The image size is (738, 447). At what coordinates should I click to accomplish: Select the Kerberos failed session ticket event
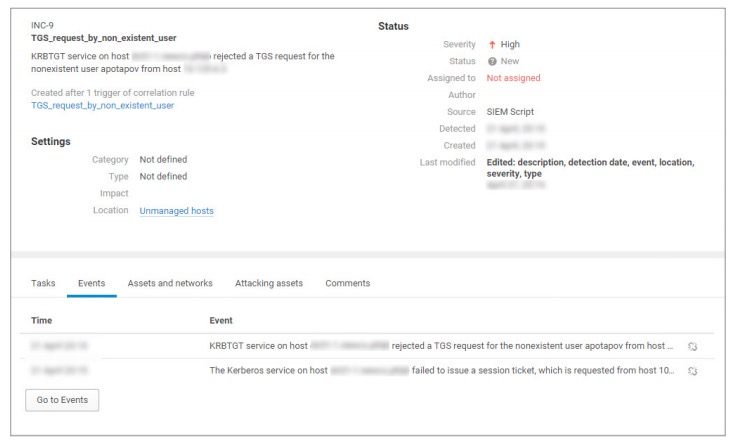coord(440,371)
